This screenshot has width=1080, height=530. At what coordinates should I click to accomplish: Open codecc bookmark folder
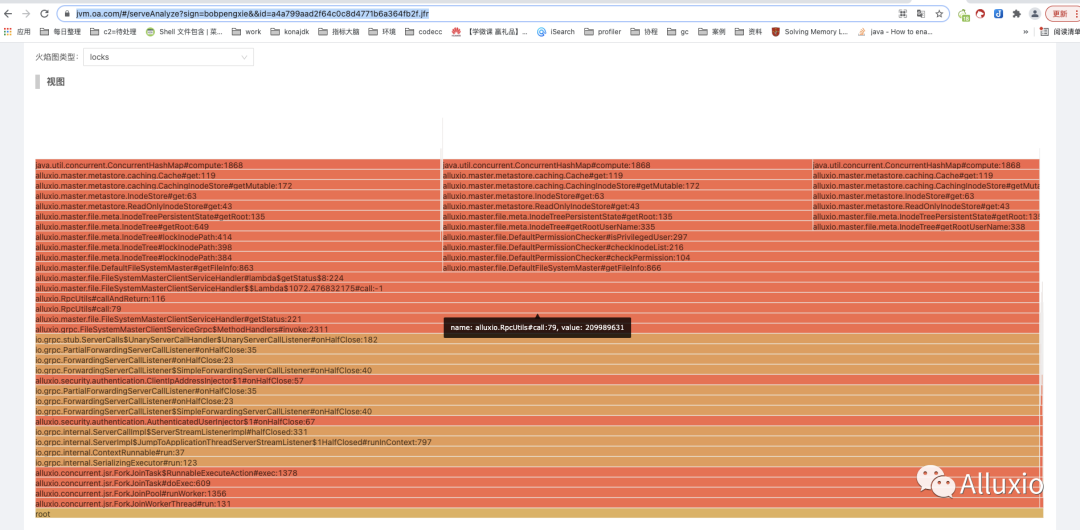[424, 32]
